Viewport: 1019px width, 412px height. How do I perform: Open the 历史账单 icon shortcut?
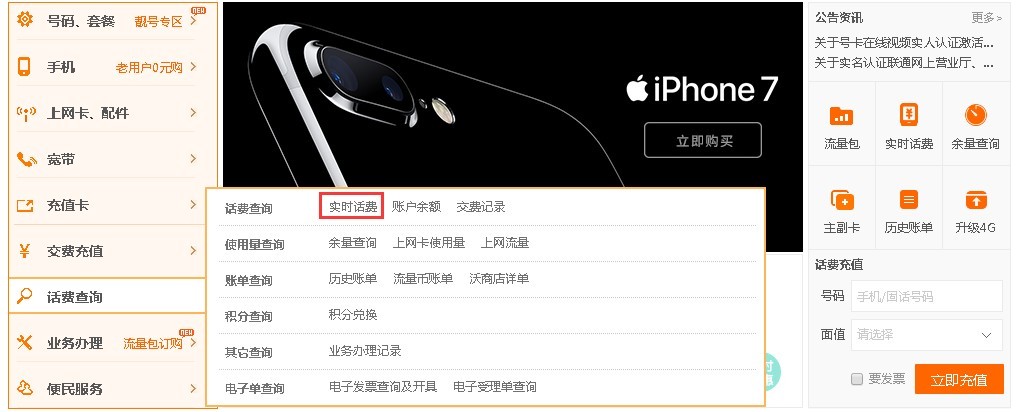(909, 200)
